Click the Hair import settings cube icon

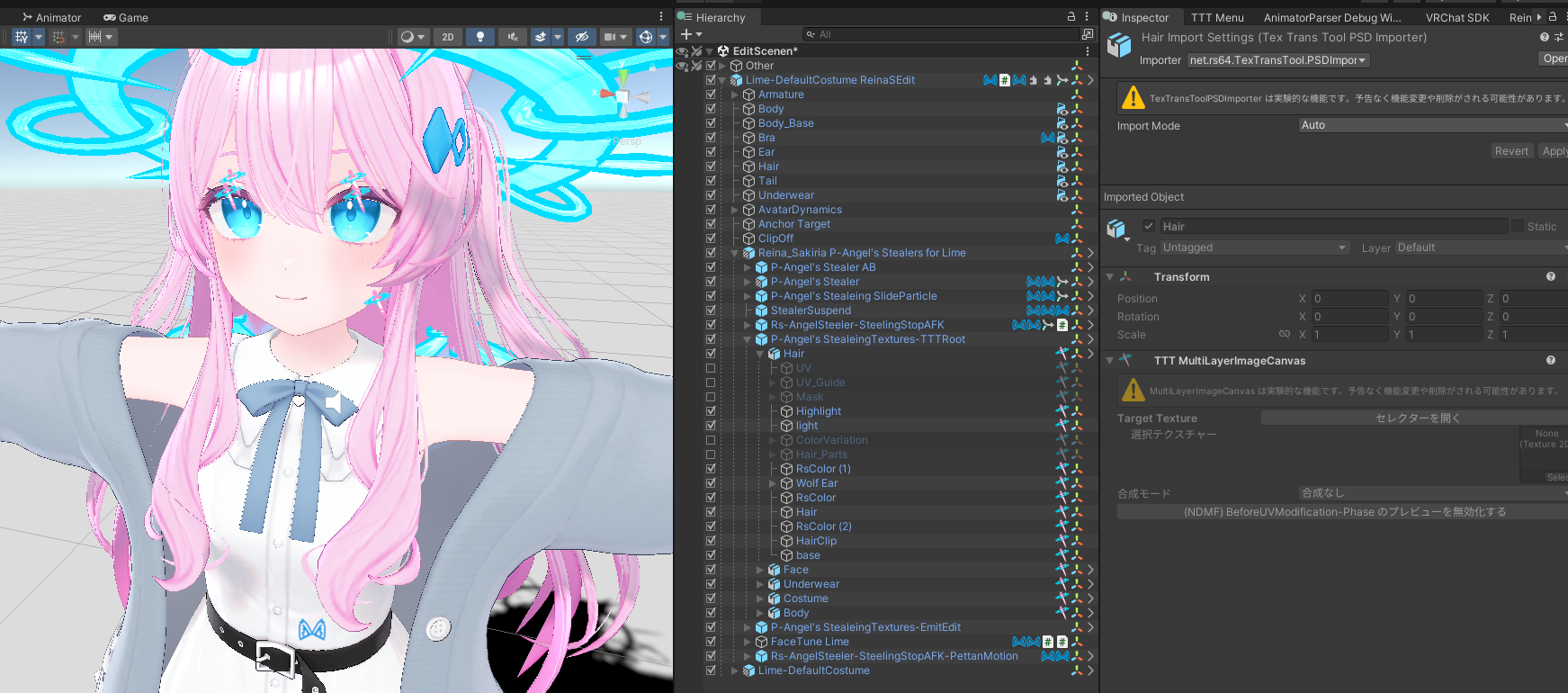(1119, 46)
